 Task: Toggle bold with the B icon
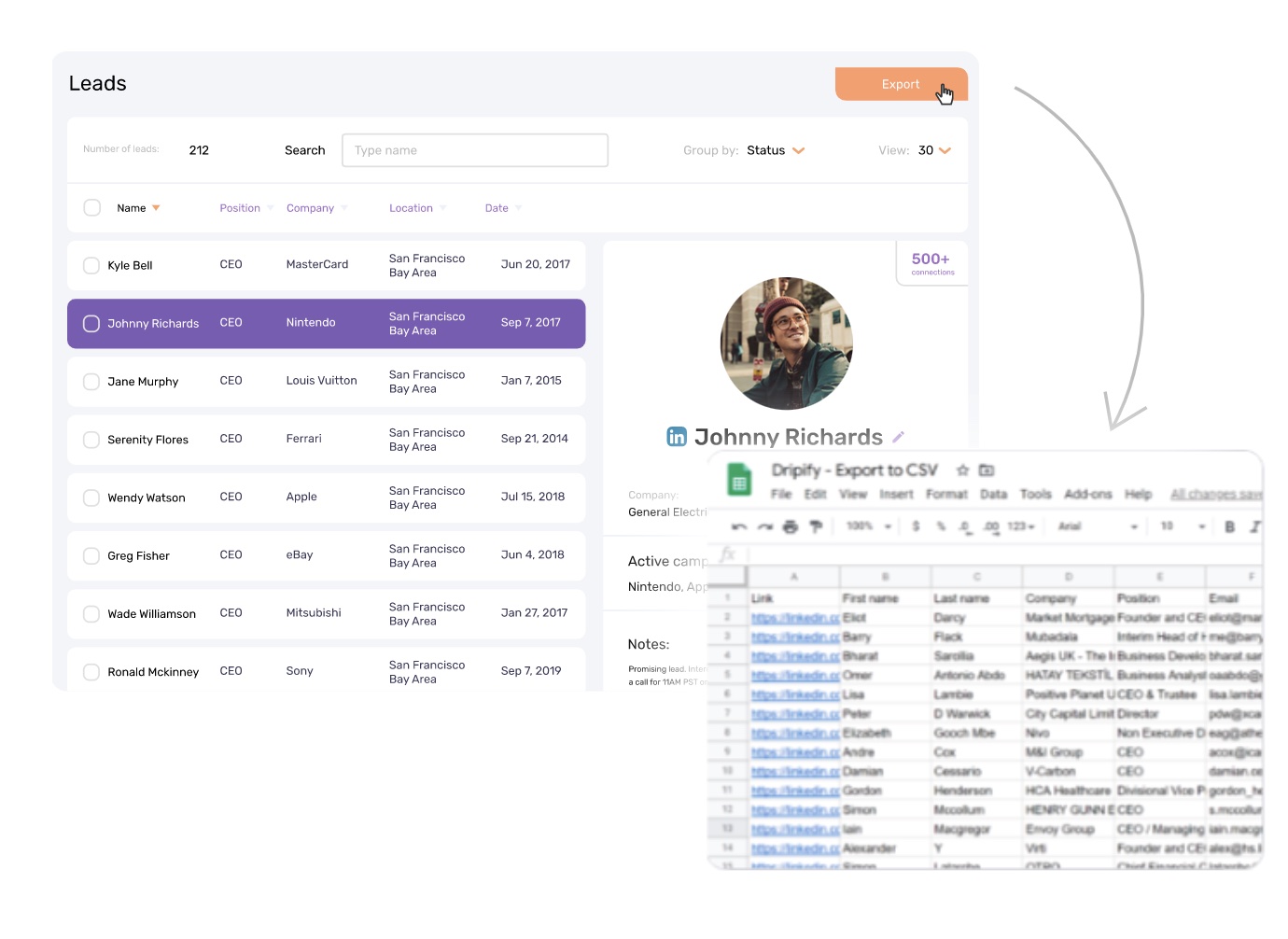coord(1229,527)
